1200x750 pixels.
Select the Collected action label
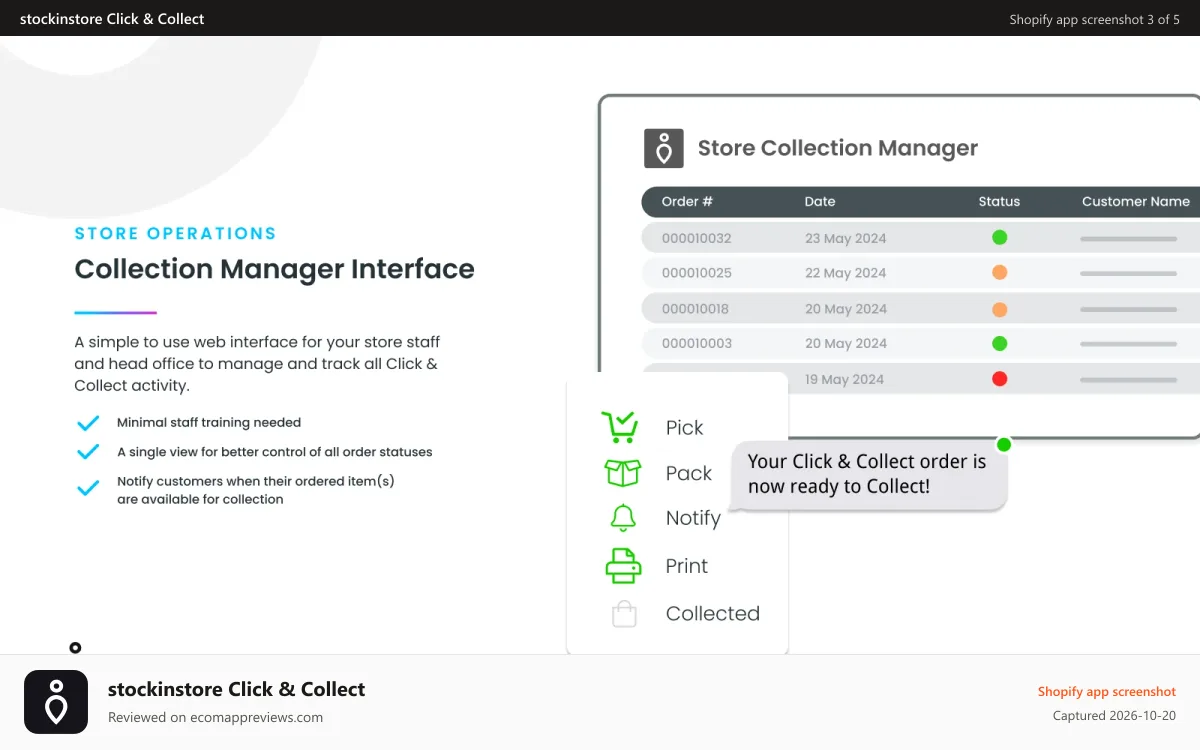click(x=713, y=614)
